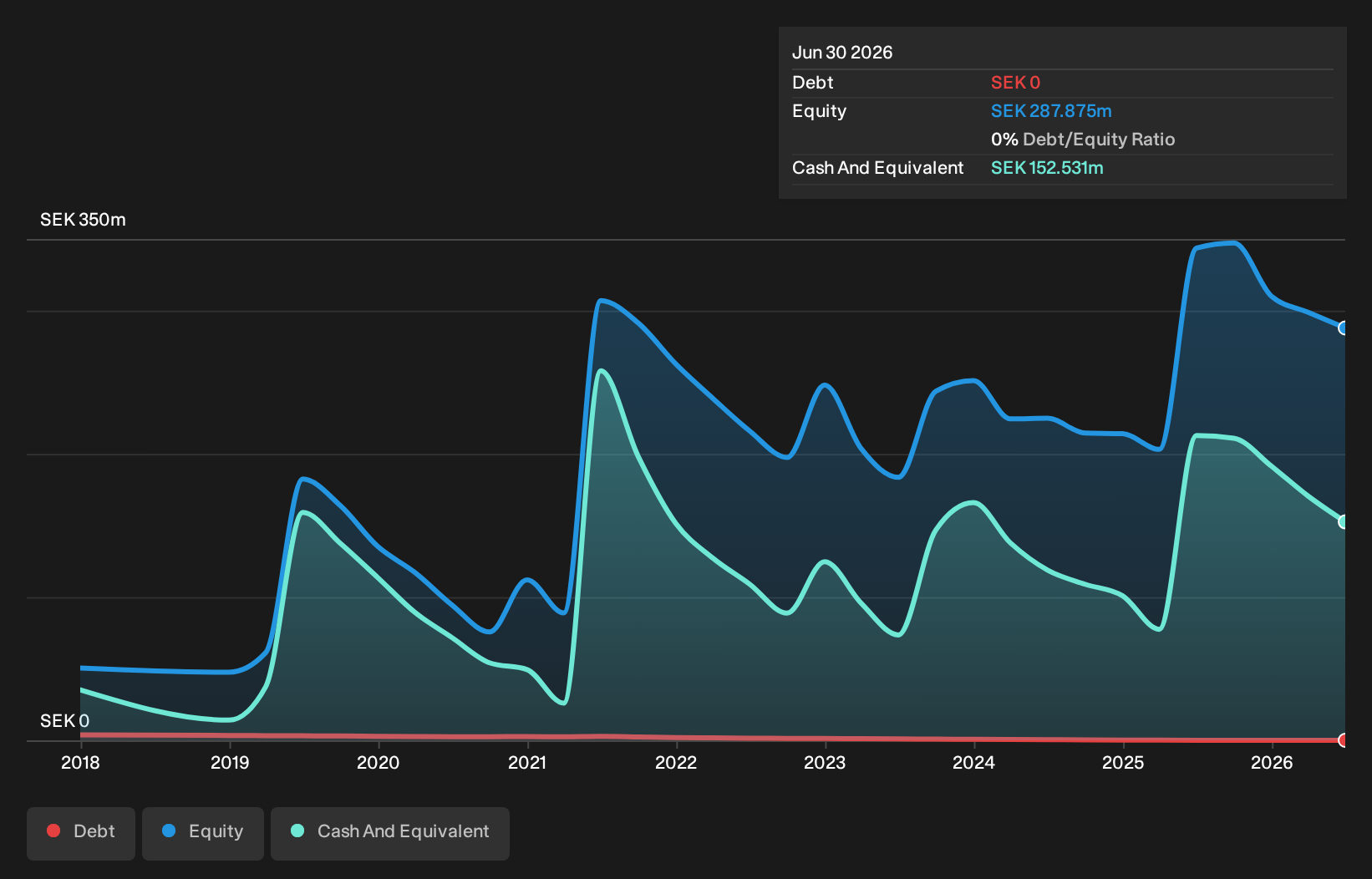The height and width of the screenshot is (879, 1372).
Task: Click the 2018 axis label
Action: point(80,763)
